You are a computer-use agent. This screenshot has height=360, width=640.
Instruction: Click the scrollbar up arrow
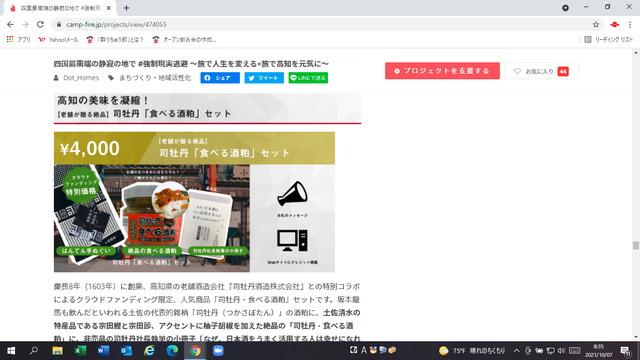click(636, 53)
